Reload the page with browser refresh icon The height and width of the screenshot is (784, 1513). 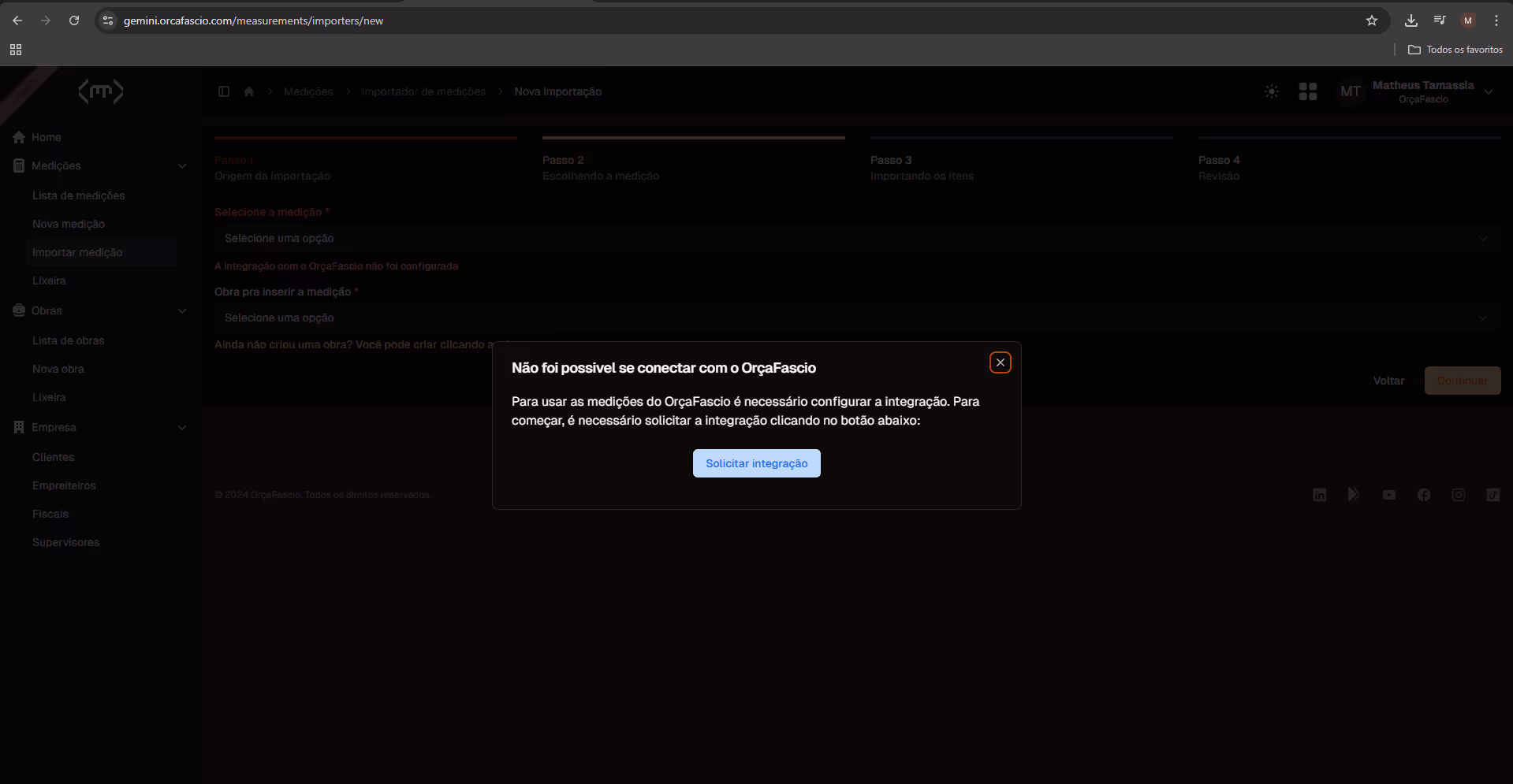pos(74,20)
